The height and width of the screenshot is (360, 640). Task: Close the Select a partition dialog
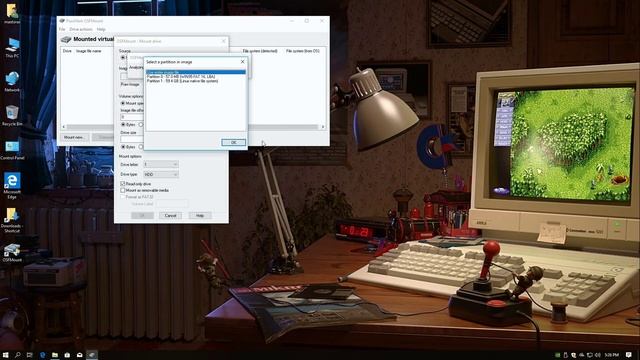pyautogui.click(x=242, y=62)
